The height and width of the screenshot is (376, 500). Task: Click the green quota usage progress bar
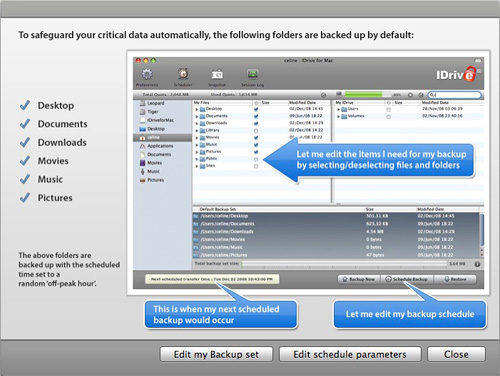[368, 95]
